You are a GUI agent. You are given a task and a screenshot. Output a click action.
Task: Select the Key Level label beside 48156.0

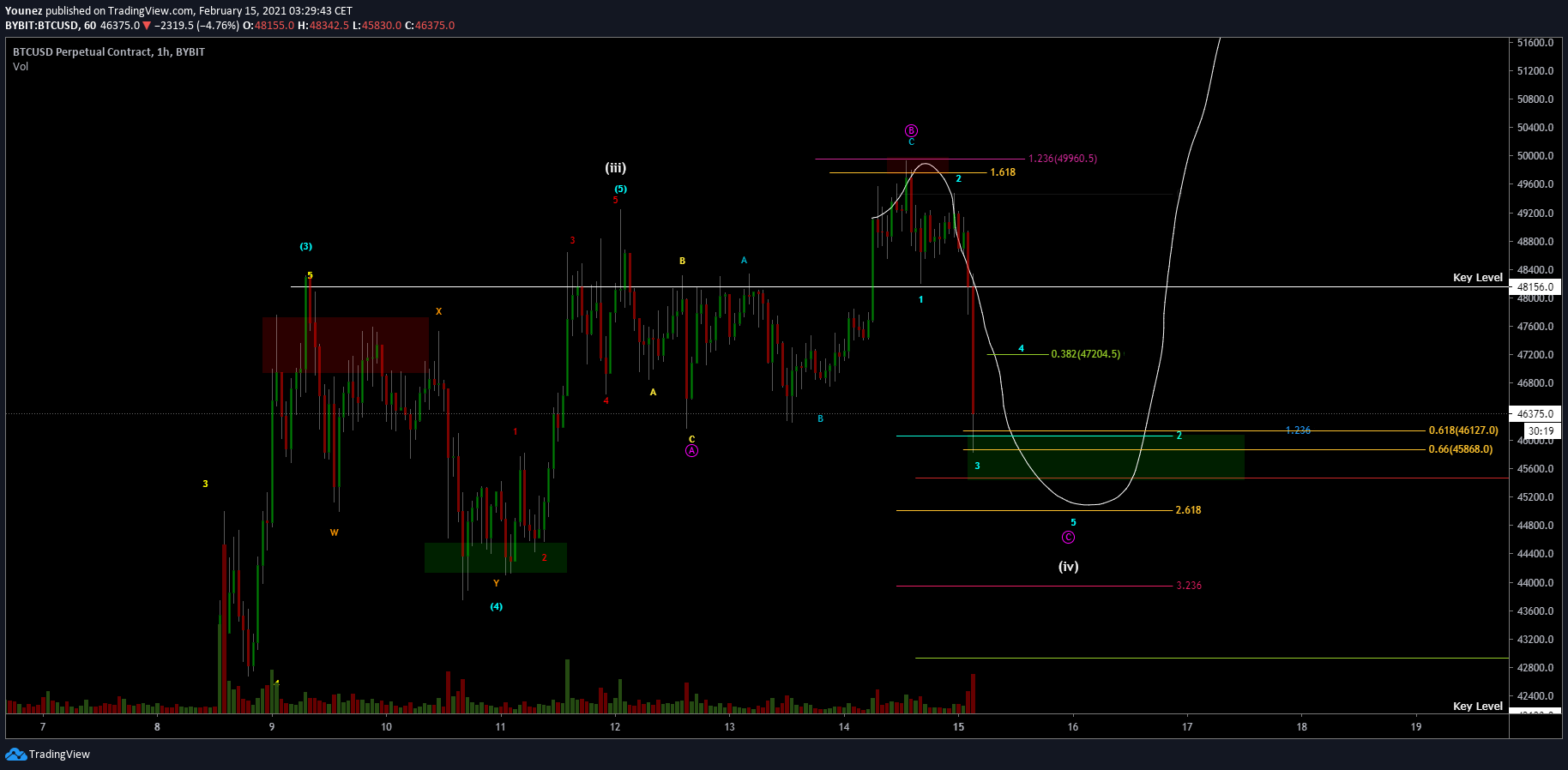click(x=1478, y=278)
